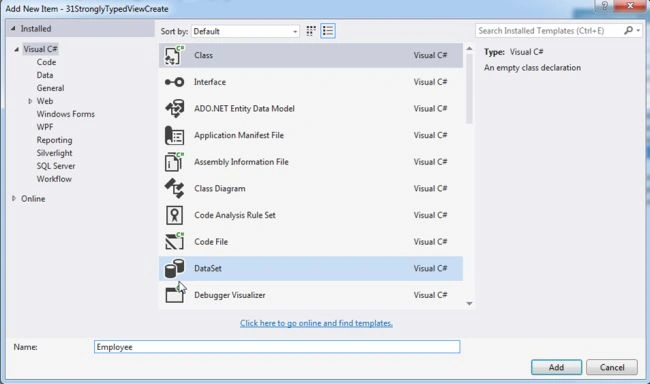This screenshot has width=650, height=384.
Task: Select the Reporting category
Action: [54, 140]
